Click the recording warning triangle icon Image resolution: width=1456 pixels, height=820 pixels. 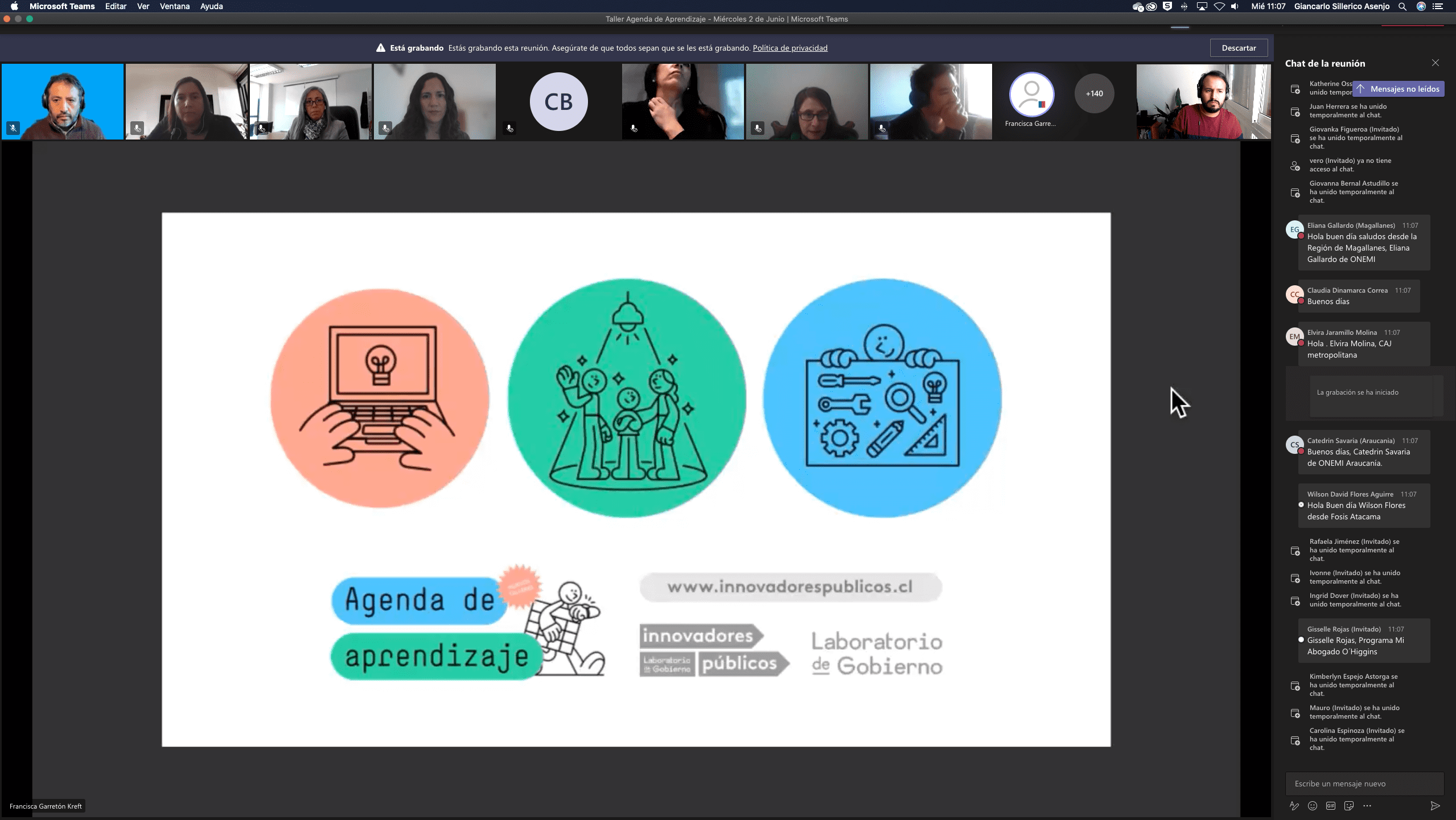point(380,48)
